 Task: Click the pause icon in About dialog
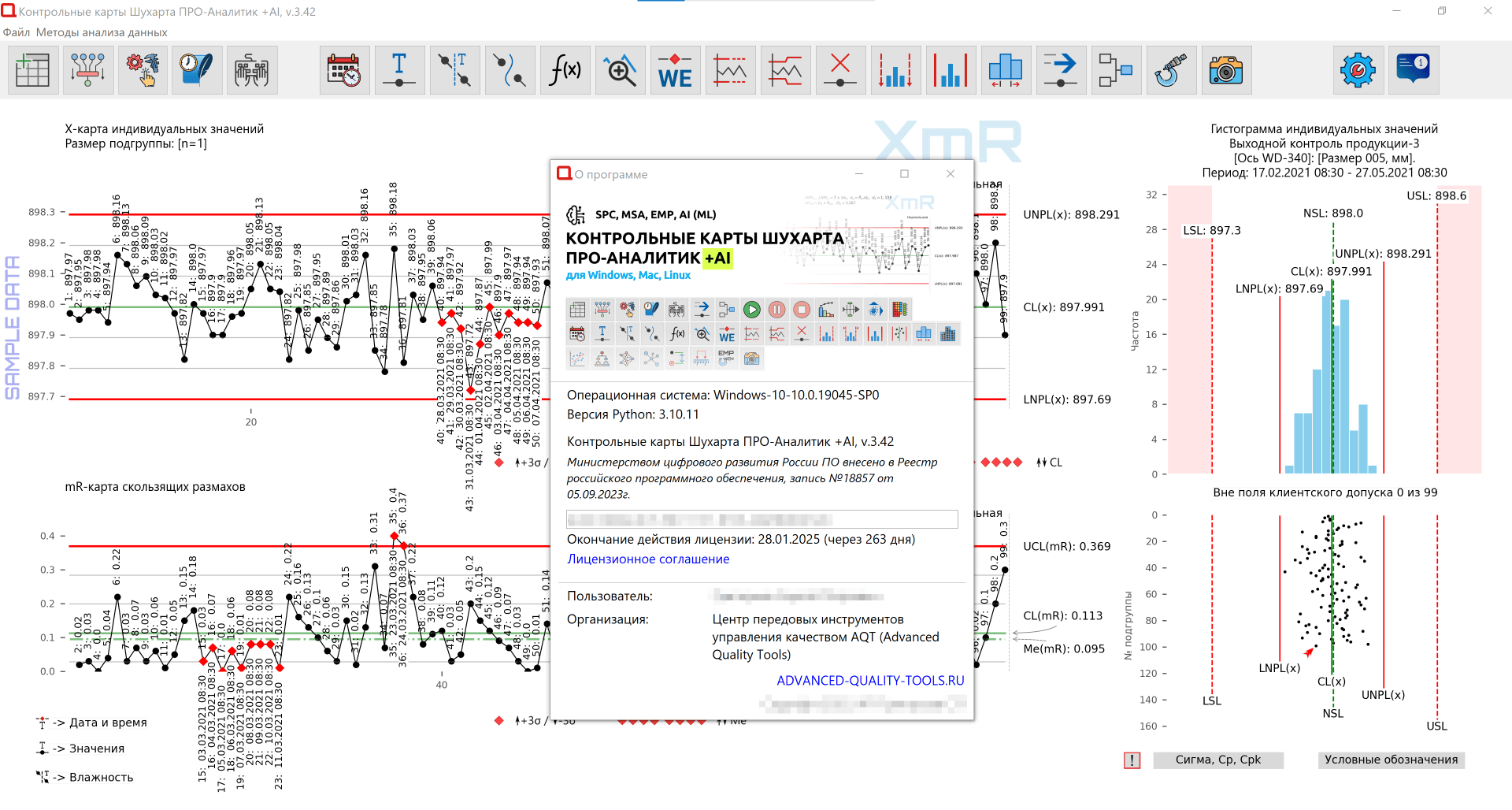[776, 310]
